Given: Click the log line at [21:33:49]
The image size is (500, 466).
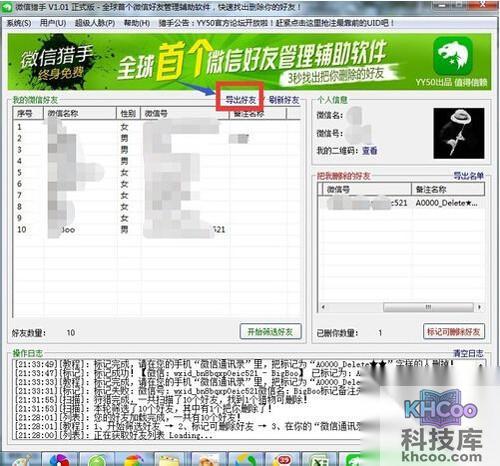Looking at the screenshot, I should pyautogui.click(x=233, y=364).
